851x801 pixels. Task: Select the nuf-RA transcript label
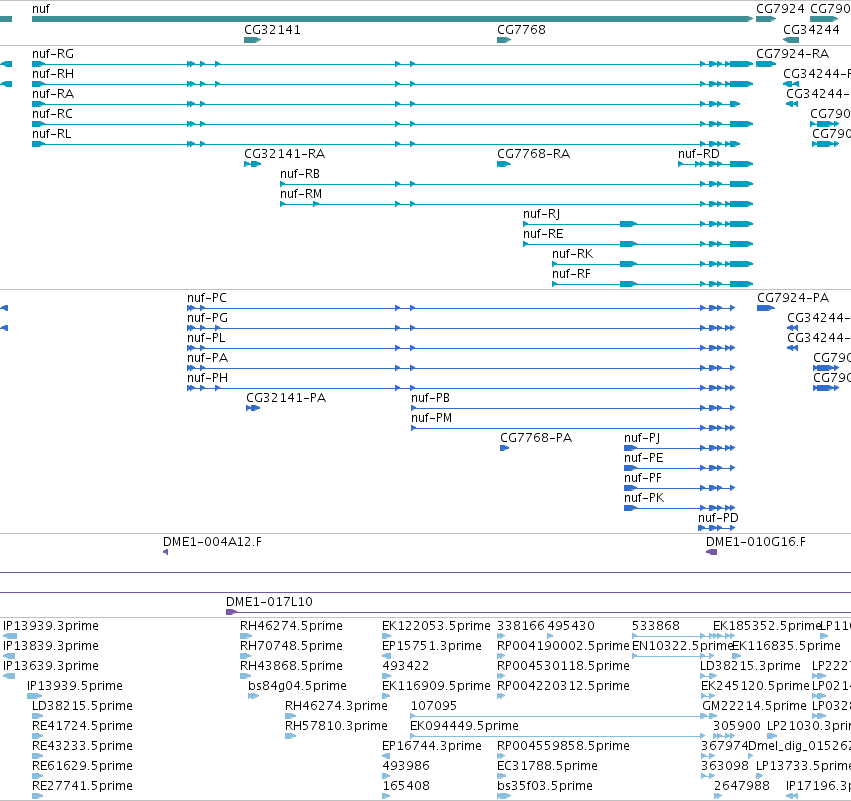[x=53, y=94]
